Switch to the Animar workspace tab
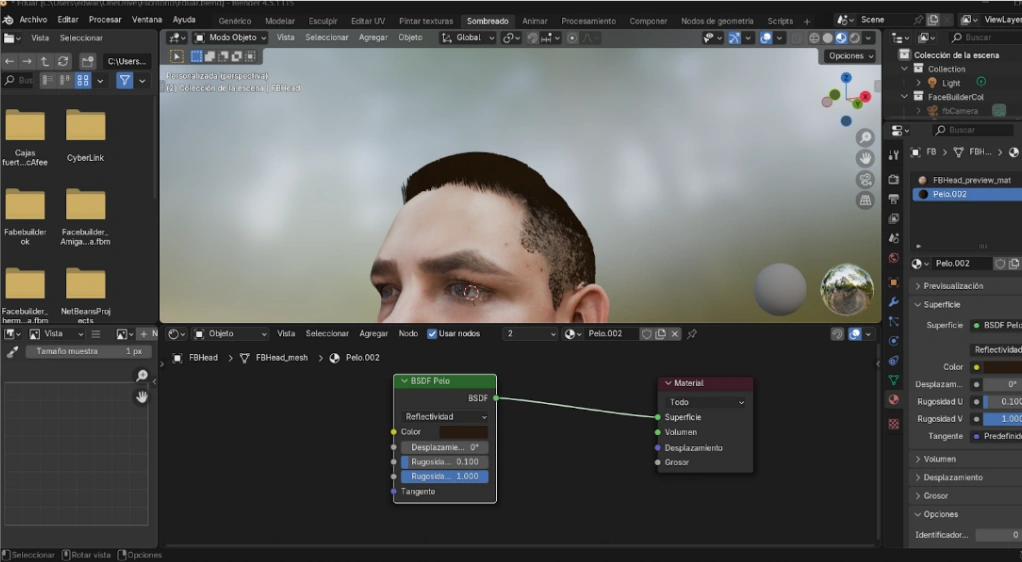Screen dimensions: 1022x562 [x=534, y=21]
